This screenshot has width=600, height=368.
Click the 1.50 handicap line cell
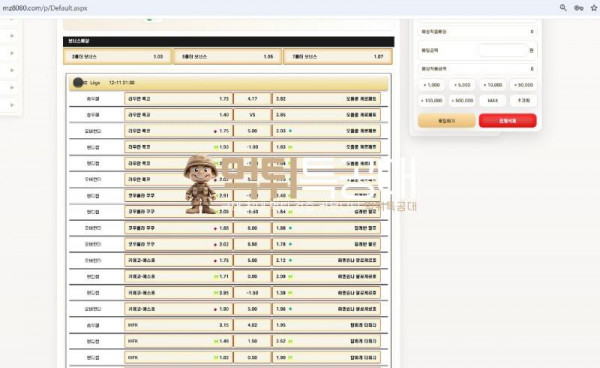(x=252, y=341)
